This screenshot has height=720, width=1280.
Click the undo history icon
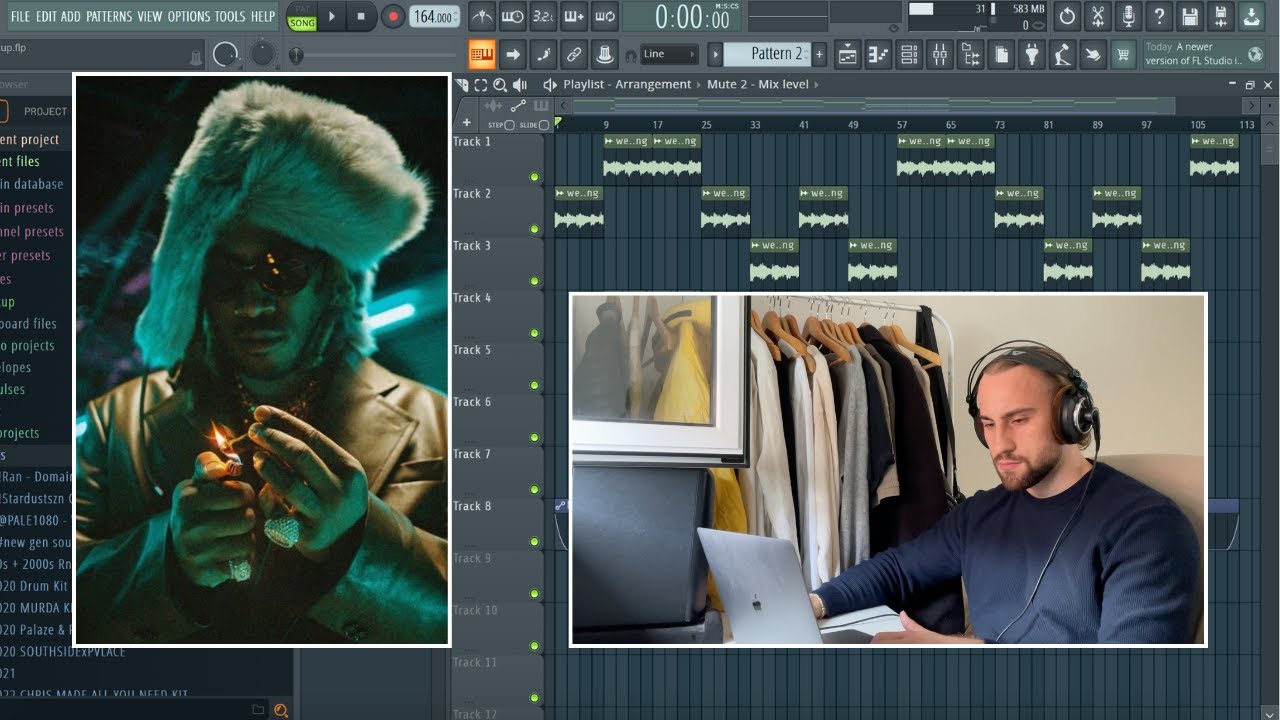1067,17
